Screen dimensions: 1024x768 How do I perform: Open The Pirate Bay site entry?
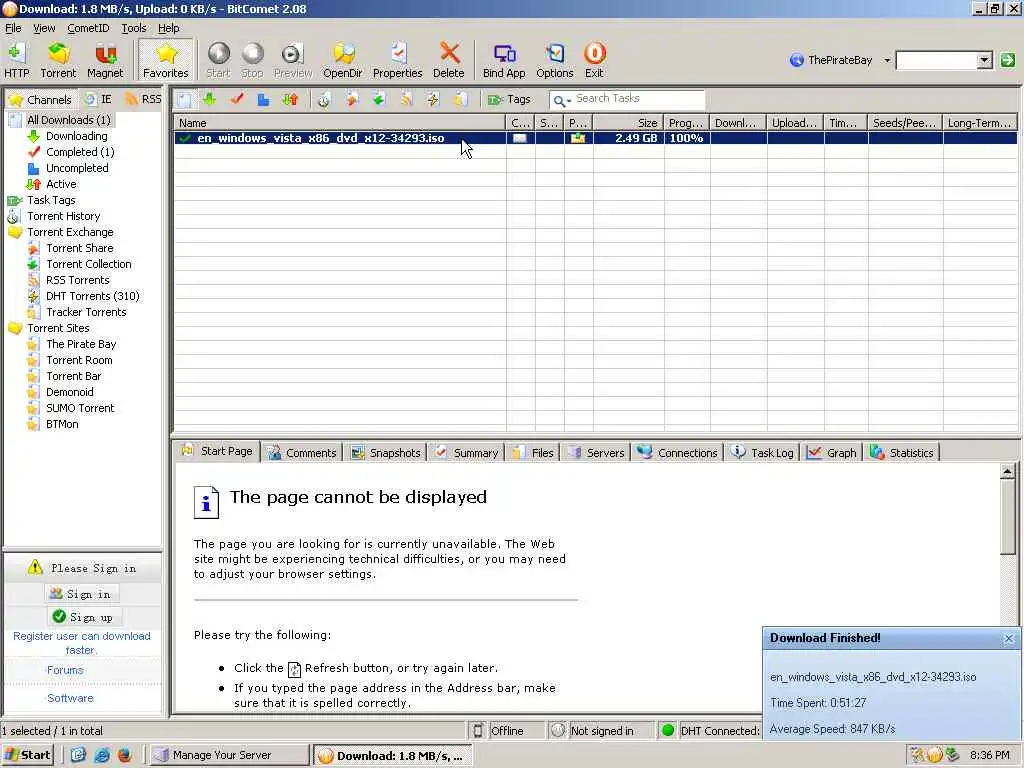click(81, 344)
